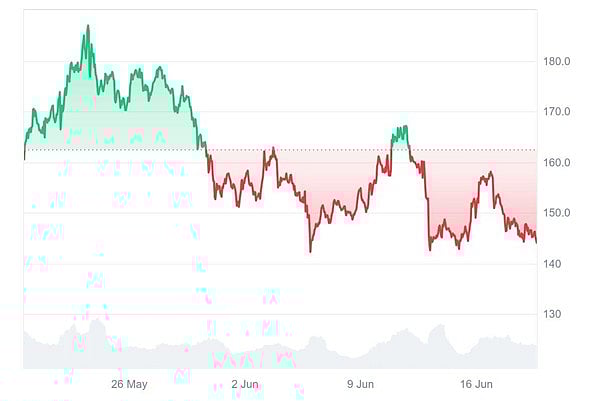Click the lowest dip between 2 Jun and 9 Jun
The image size is (602, 401).
click(x=310, y=250)
